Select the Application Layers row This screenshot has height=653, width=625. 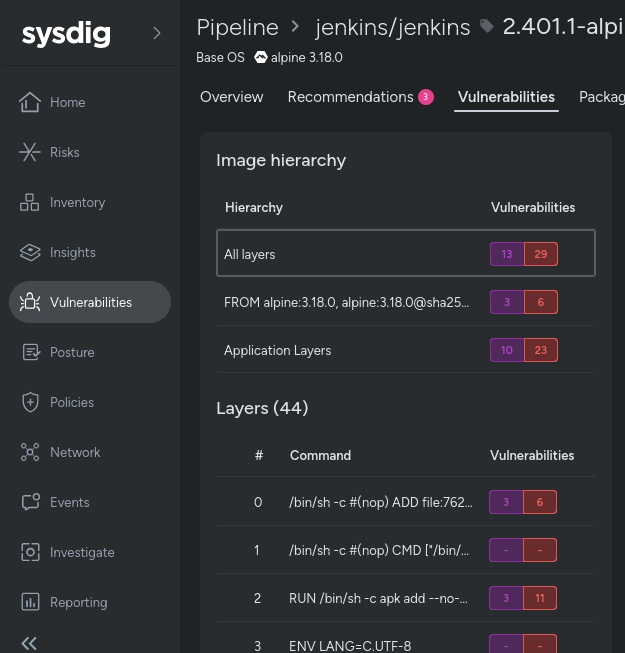point(406,350)
